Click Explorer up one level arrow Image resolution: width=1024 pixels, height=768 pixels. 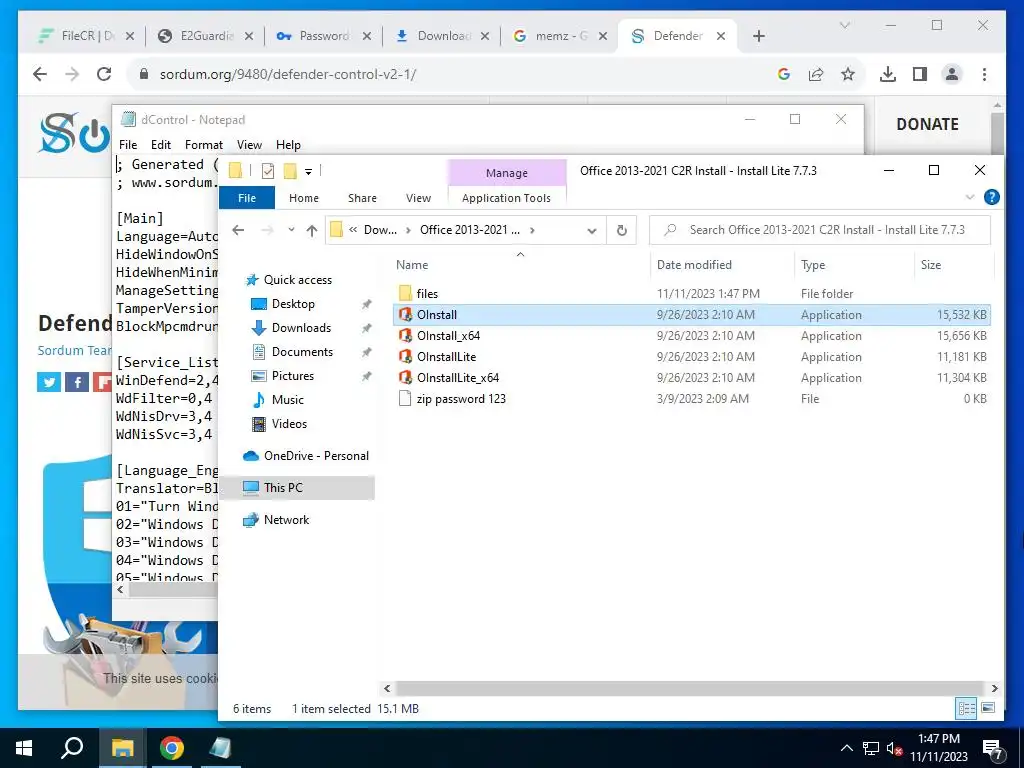(312, 230)
